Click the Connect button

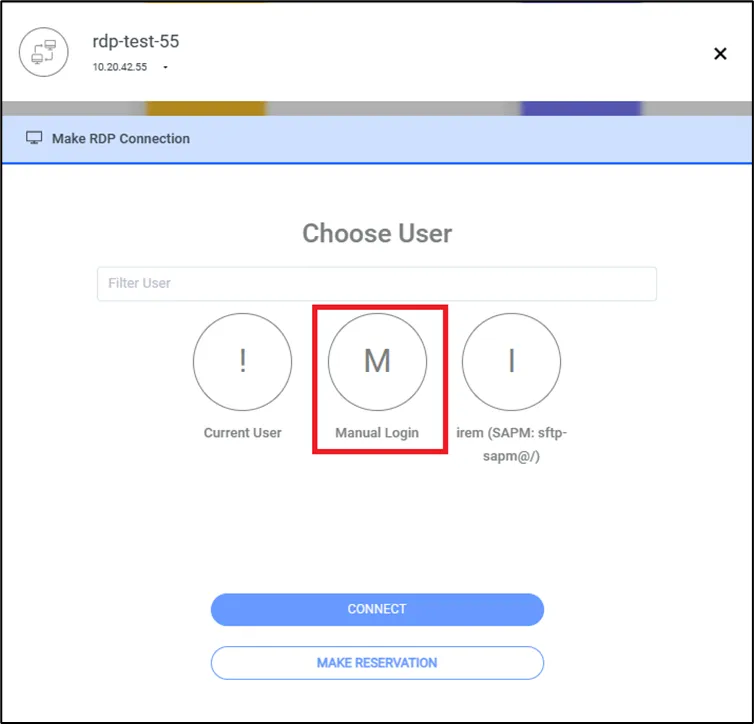coord(377,609)
